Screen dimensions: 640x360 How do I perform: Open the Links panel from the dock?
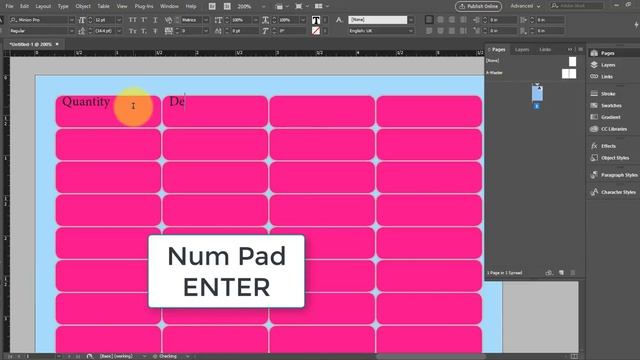pos(602,77)
